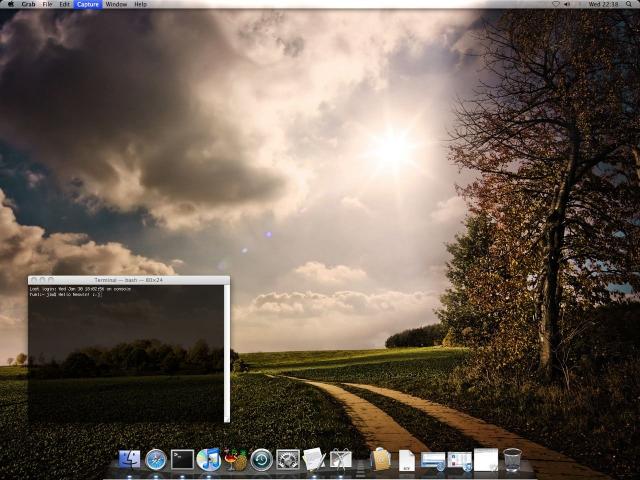Open the Apple menu
Image resolution: width=640 pixels, height=480 pixels.
tap(11, 4)
